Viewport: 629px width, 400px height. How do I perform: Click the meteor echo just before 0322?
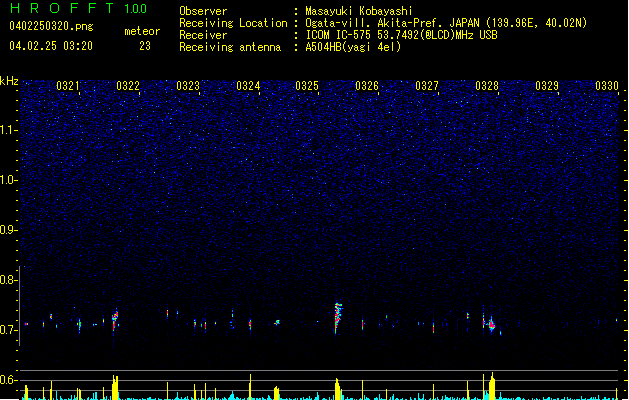(x=115, y=320)
